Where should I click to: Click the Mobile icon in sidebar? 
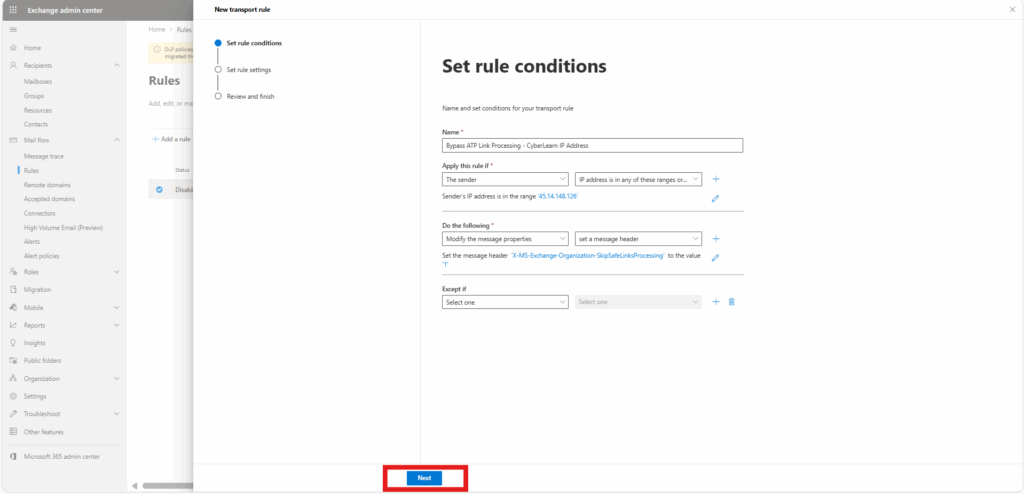[x=13, y=307]
